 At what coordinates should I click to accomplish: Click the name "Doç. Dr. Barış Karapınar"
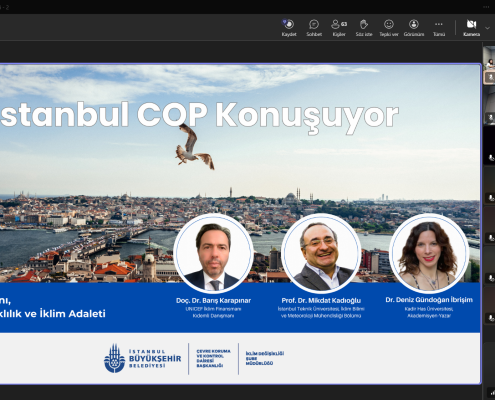pyautogui.click(x=213, y=300)
